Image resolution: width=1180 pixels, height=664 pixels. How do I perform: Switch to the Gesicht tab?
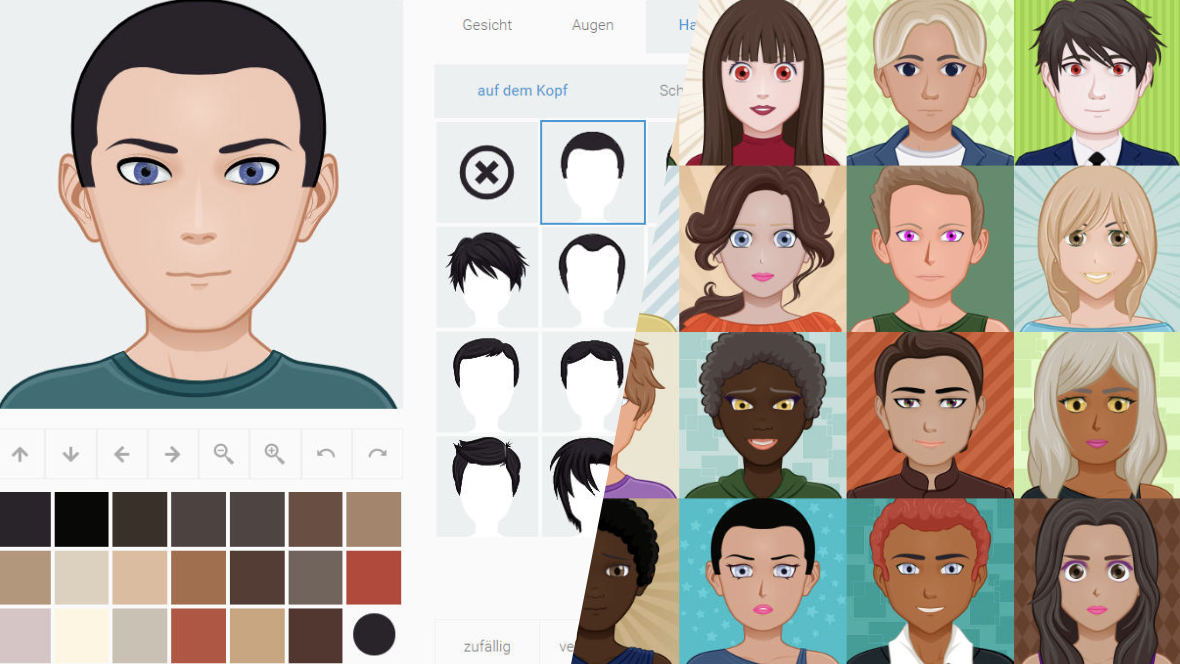pyautogui.click(x=487, y=25)
